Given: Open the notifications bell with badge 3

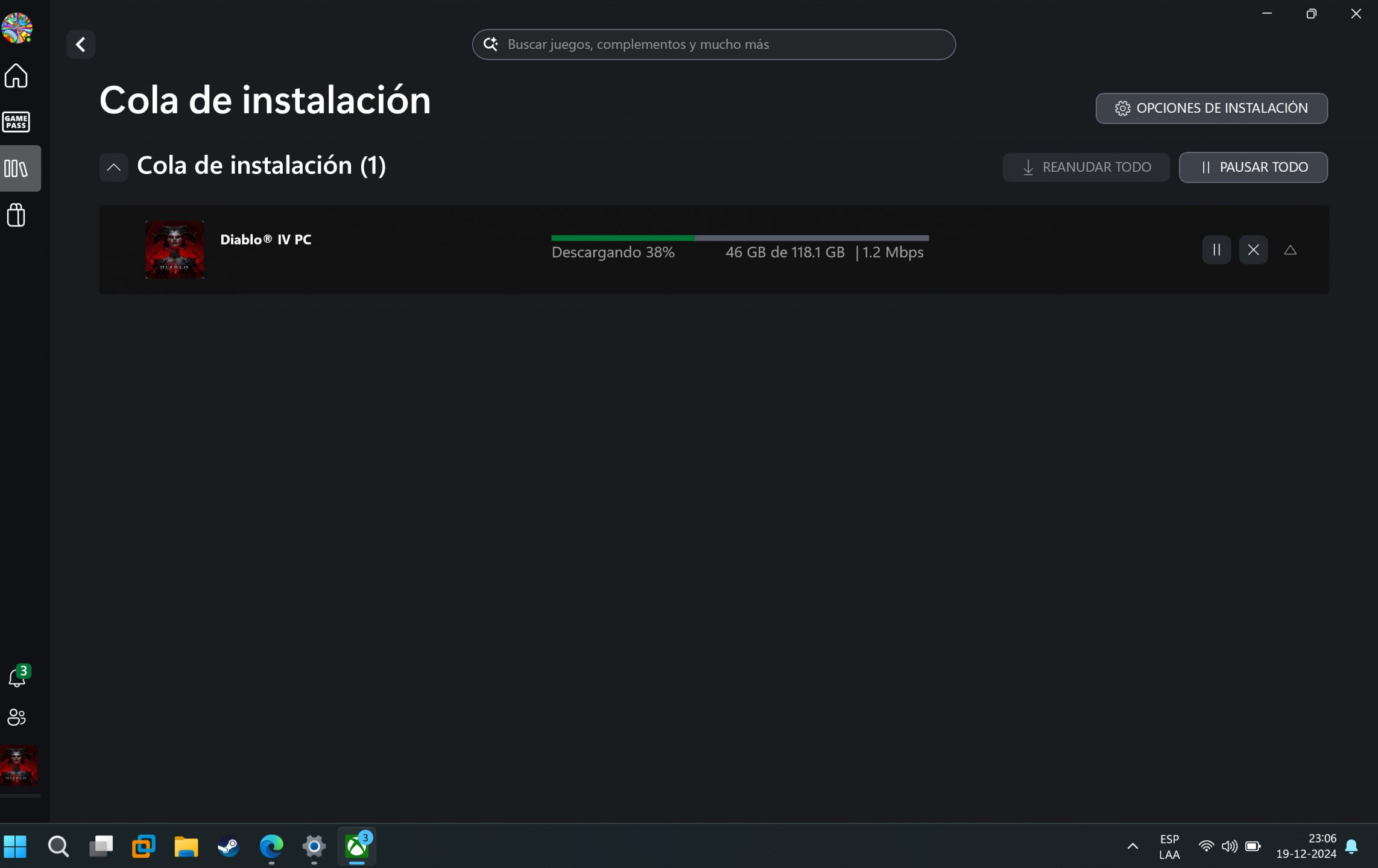Looking at the screenshot, I should [17, 678].
